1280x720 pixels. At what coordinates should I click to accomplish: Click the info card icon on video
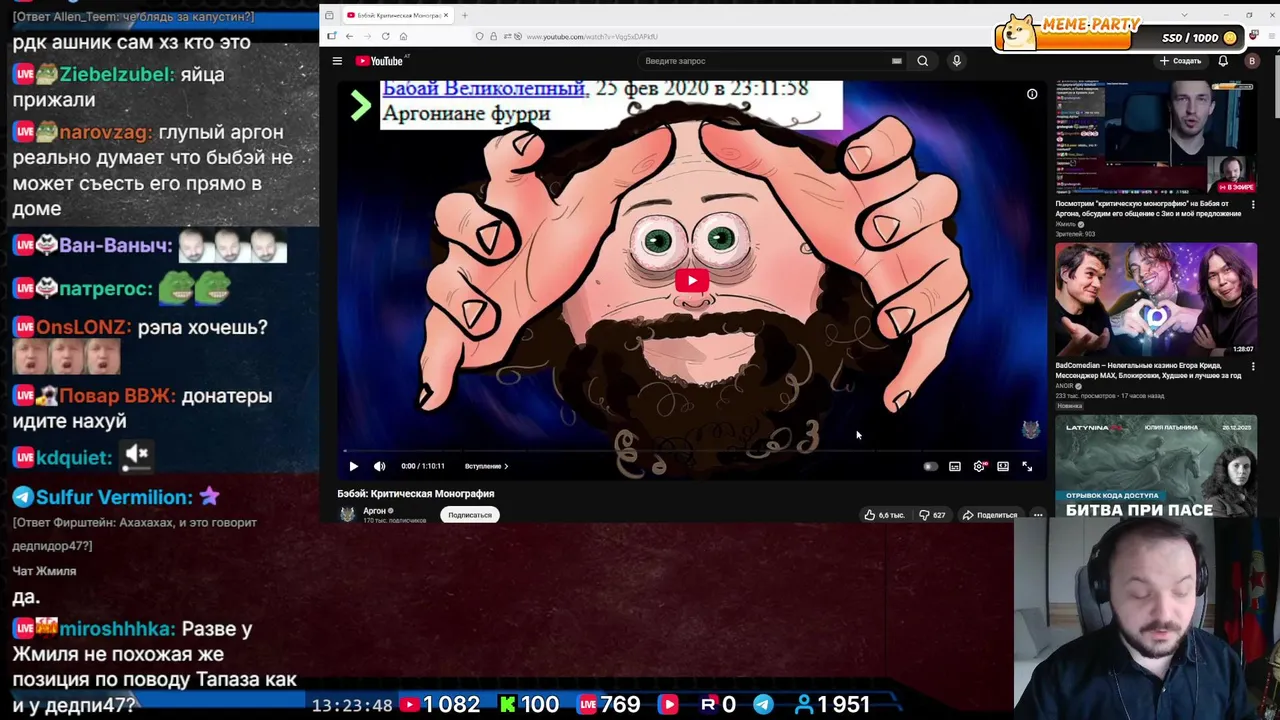pyautogui.click(x=1032, y=94)
